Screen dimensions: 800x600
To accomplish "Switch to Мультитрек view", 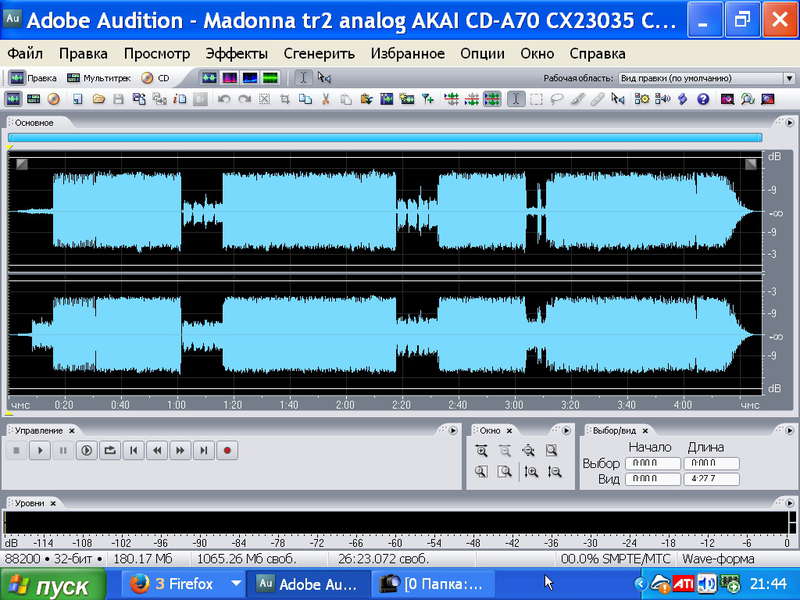I will [99, 78].
